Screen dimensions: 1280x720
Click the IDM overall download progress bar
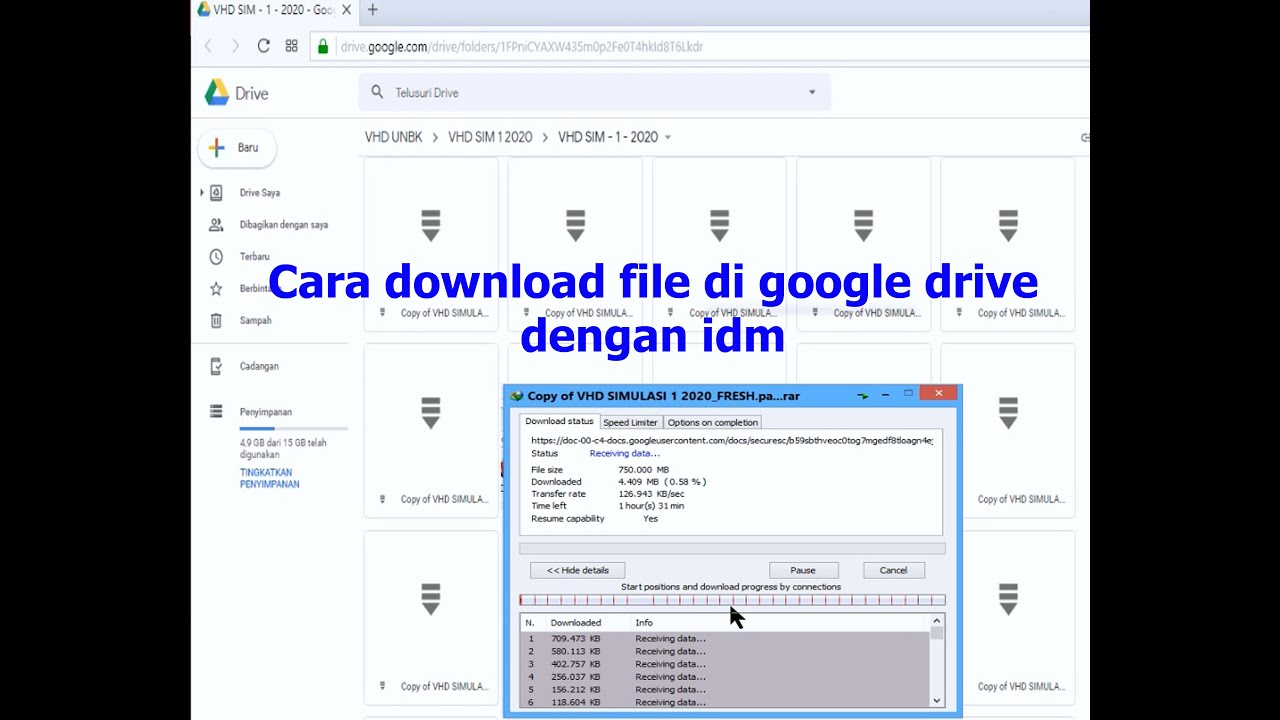point(732,548)
